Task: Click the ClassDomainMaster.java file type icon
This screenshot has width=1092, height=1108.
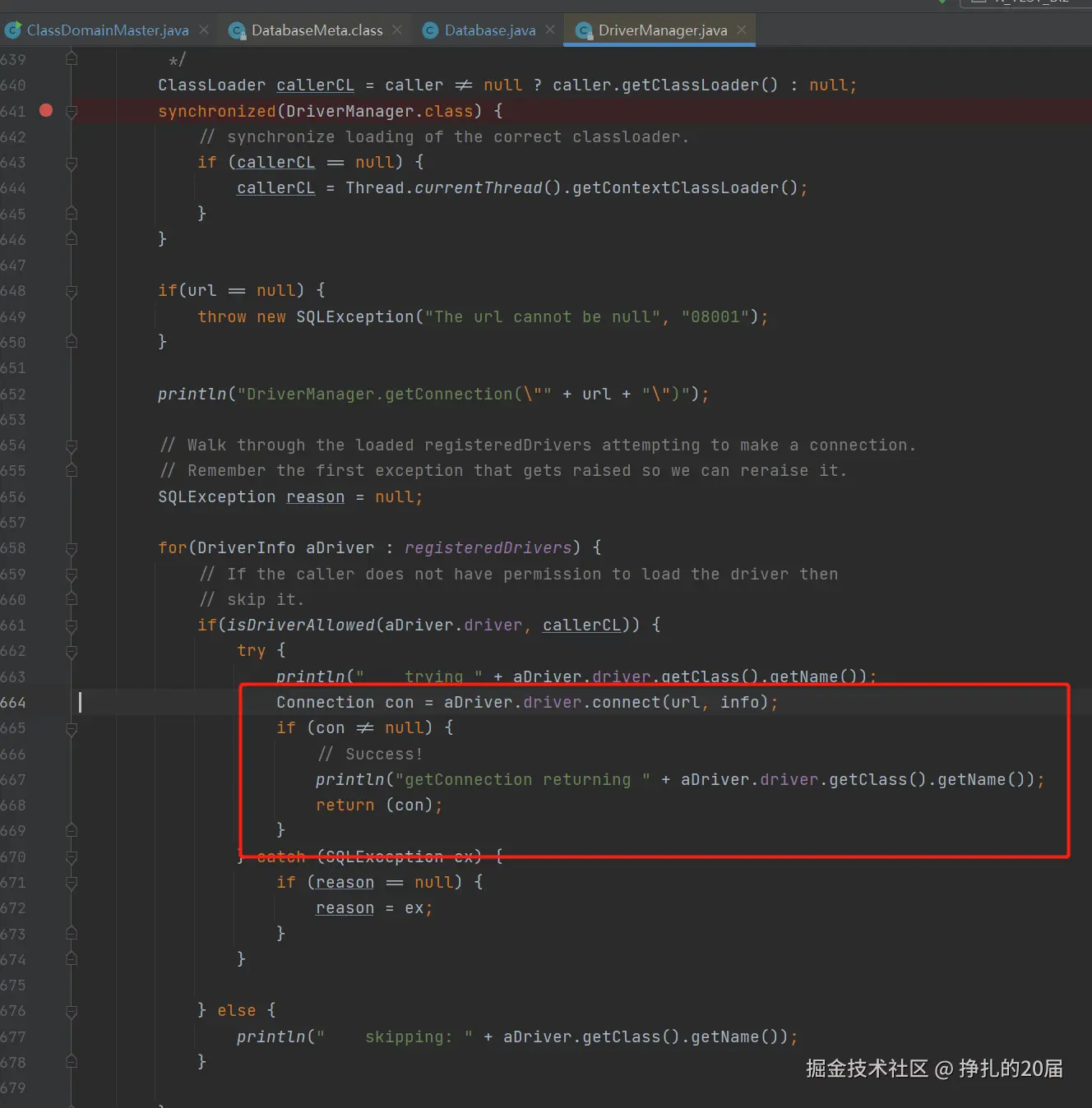Action: (13, 30)
